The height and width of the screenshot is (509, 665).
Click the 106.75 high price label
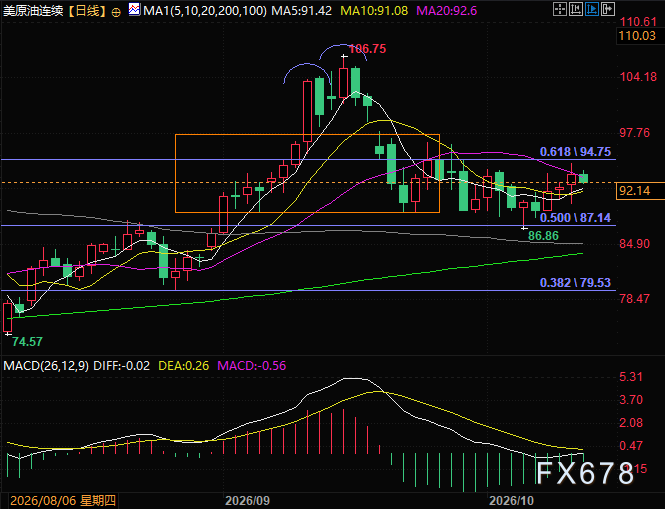tap(368, 49)
